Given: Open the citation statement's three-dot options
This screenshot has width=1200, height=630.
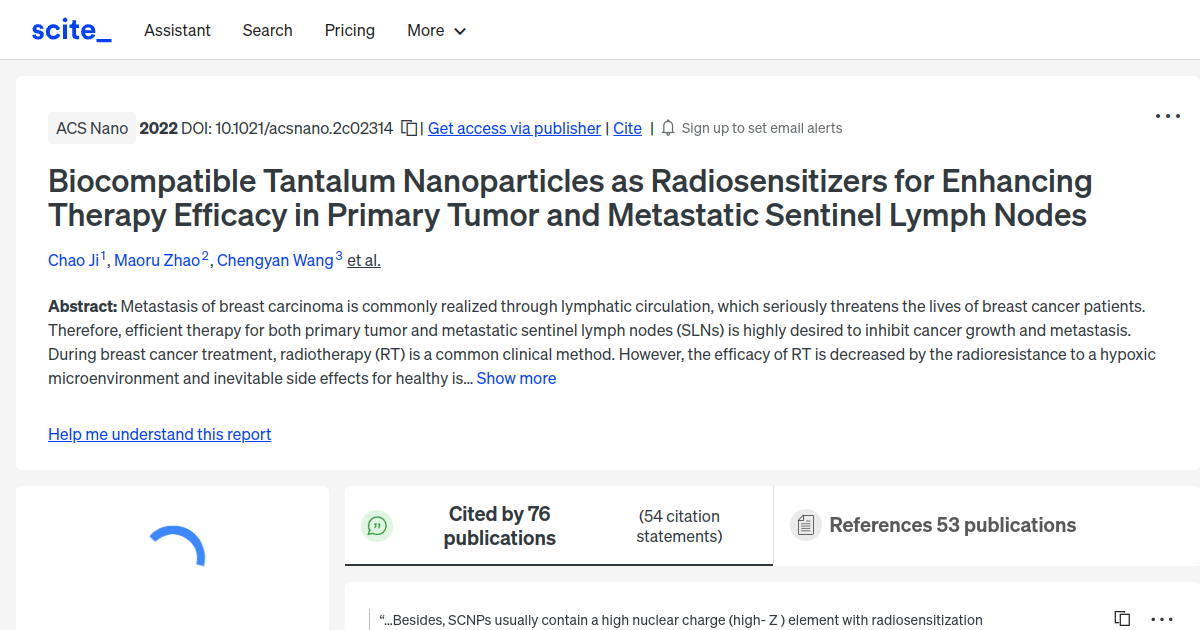Looking at the screenshot, I should tap(1162, 619).
